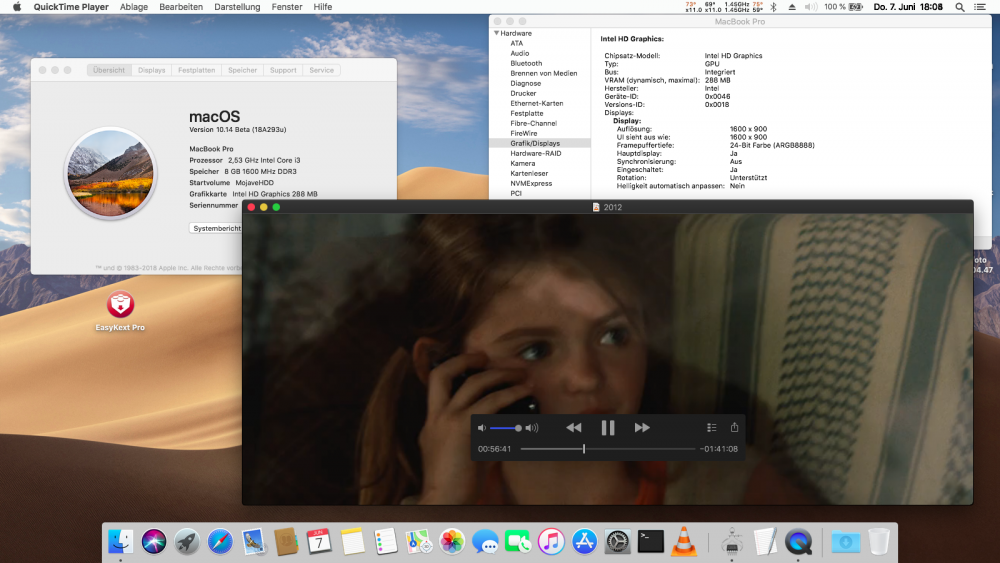Open System Preferences from the Dock
1000x563 pixels.
(x=617, y=542)
